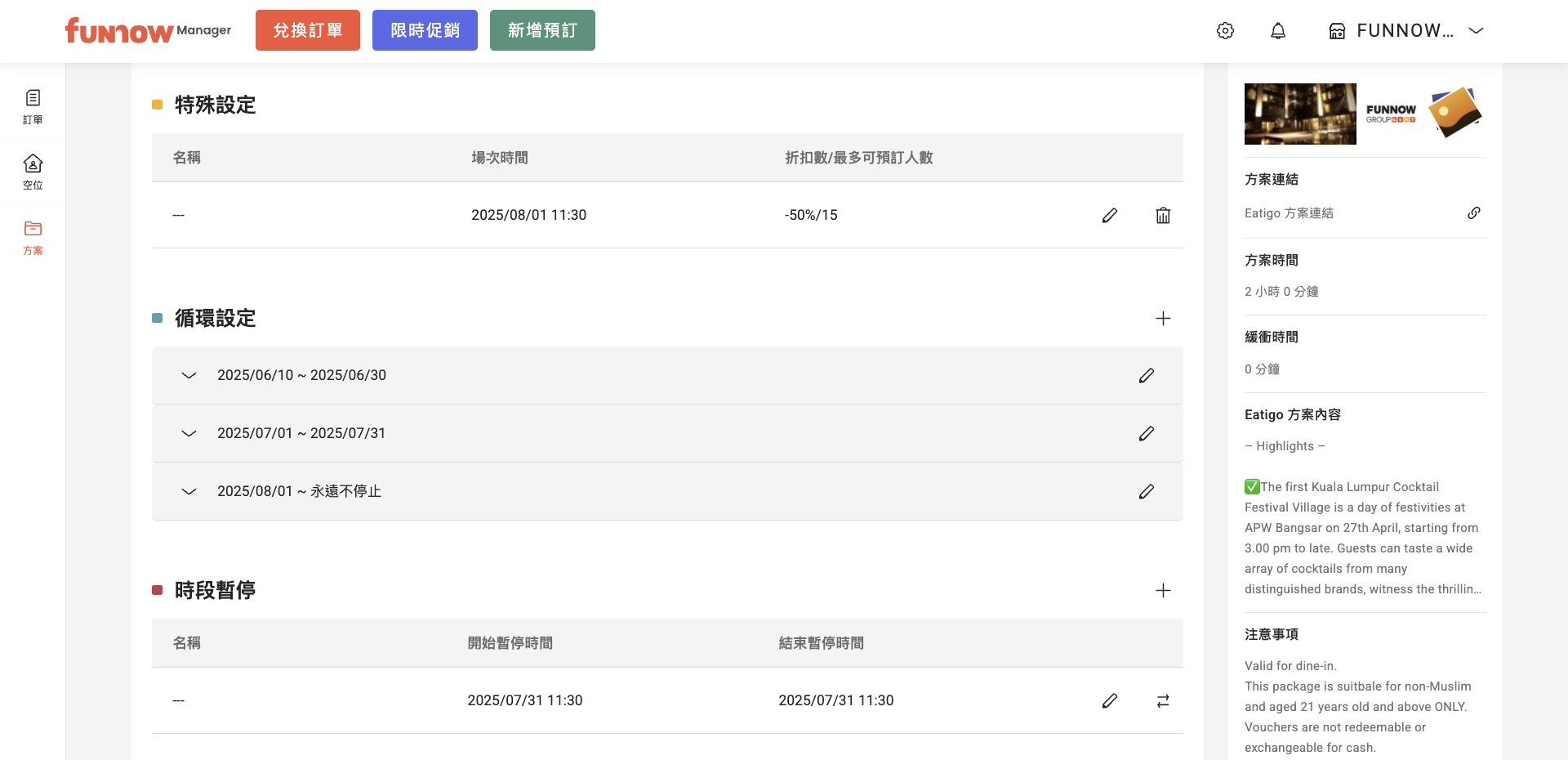Open the settings gear icon
1568x760 pixels.
[1225, 31]
